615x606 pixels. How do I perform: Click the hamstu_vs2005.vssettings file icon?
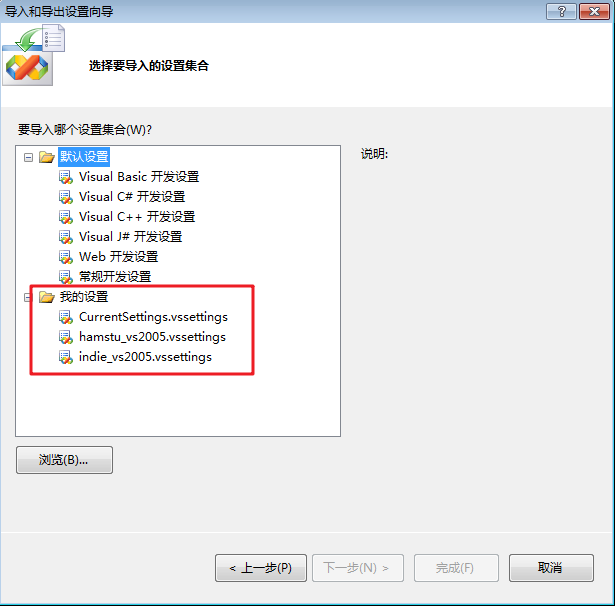pyautogui.click(x=66, y=337)
